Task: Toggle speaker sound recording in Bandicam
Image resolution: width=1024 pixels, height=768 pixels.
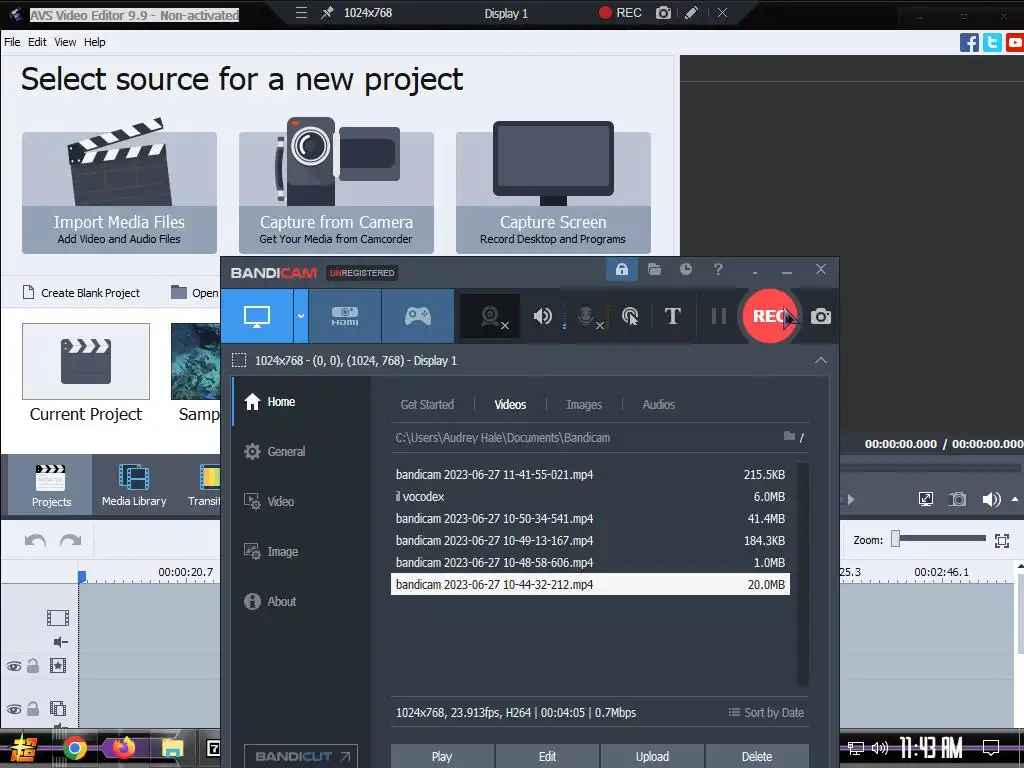Action: click(542, 317)
